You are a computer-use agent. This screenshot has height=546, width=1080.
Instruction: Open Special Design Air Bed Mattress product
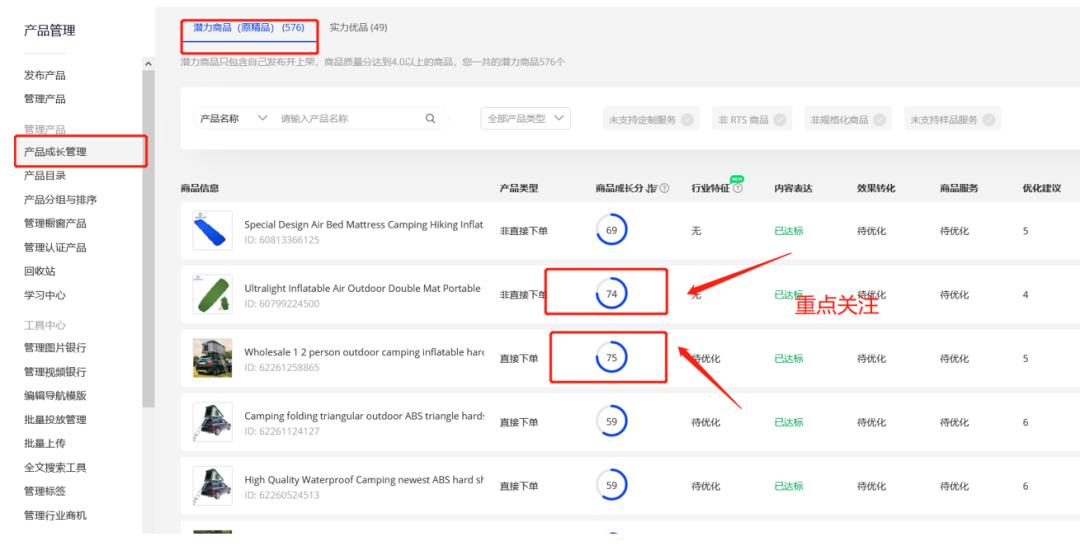click(x=364, y=224)
